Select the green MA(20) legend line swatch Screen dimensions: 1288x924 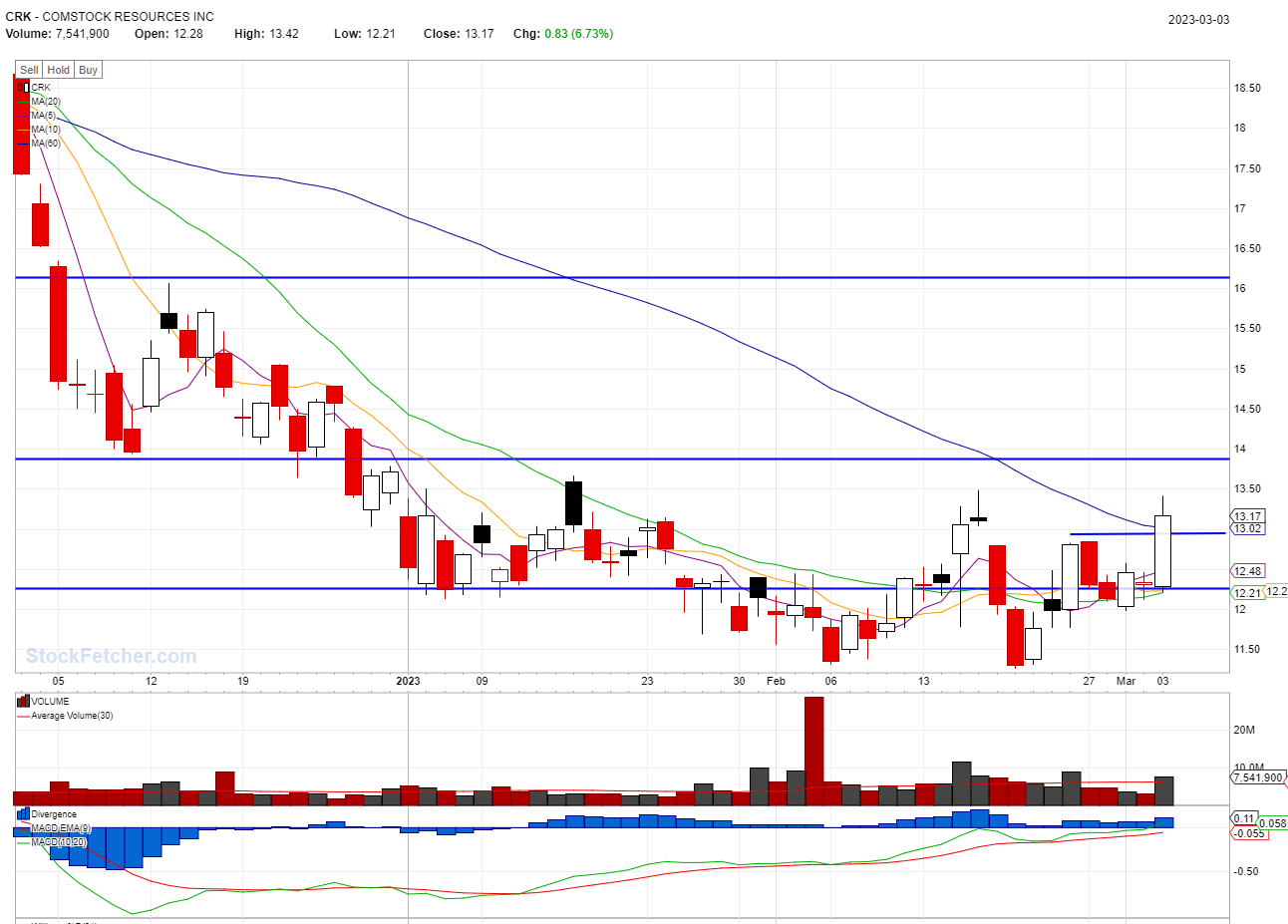click(x=24, y=102)
